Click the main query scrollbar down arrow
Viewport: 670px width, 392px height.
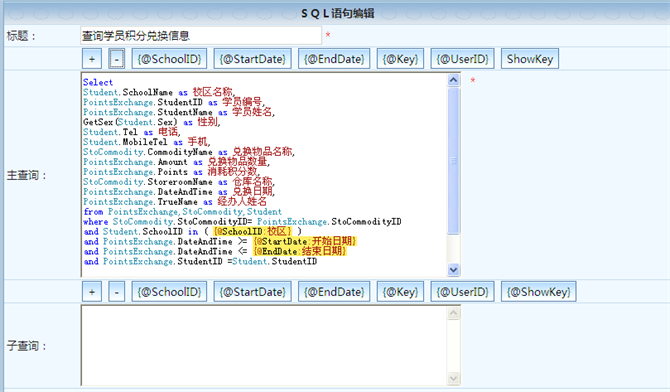(x=453, y=270)
